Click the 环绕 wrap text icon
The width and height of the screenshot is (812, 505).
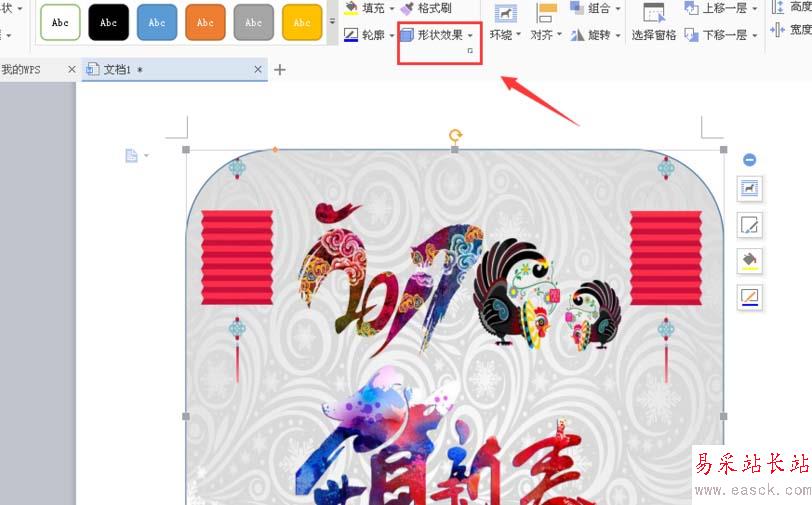point(505,13)
